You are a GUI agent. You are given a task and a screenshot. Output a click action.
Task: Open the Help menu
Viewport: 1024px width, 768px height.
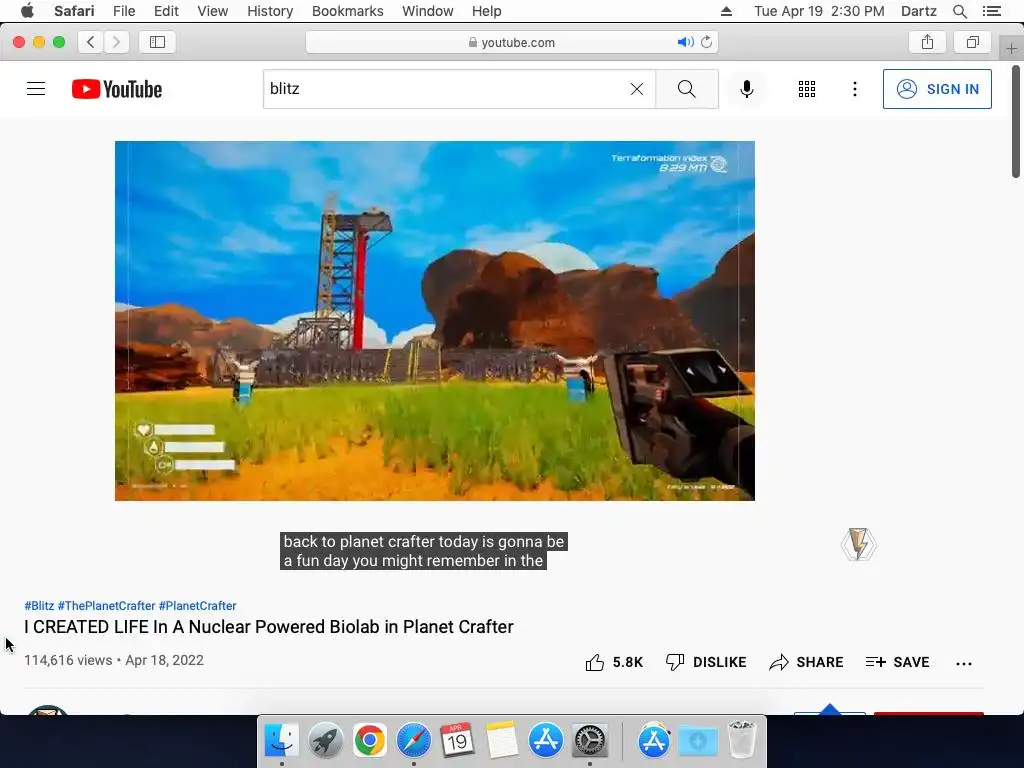pos(487,11)
